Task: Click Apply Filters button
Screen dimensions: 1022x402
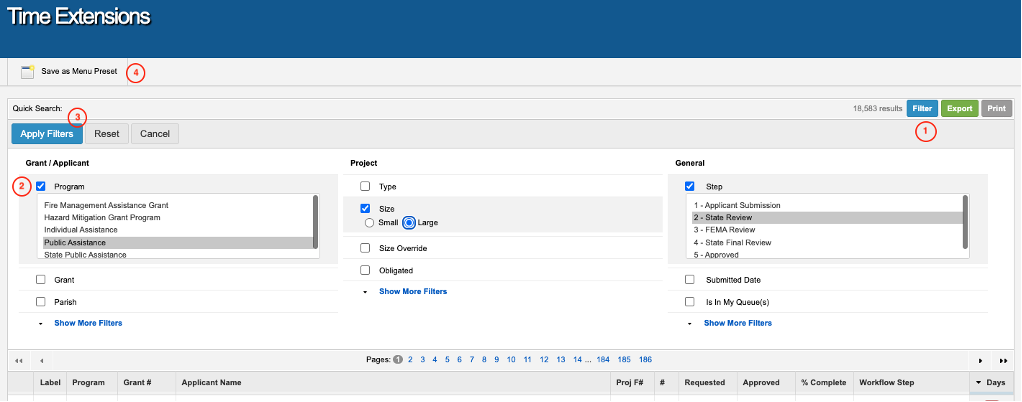Action: pos(47,134)
